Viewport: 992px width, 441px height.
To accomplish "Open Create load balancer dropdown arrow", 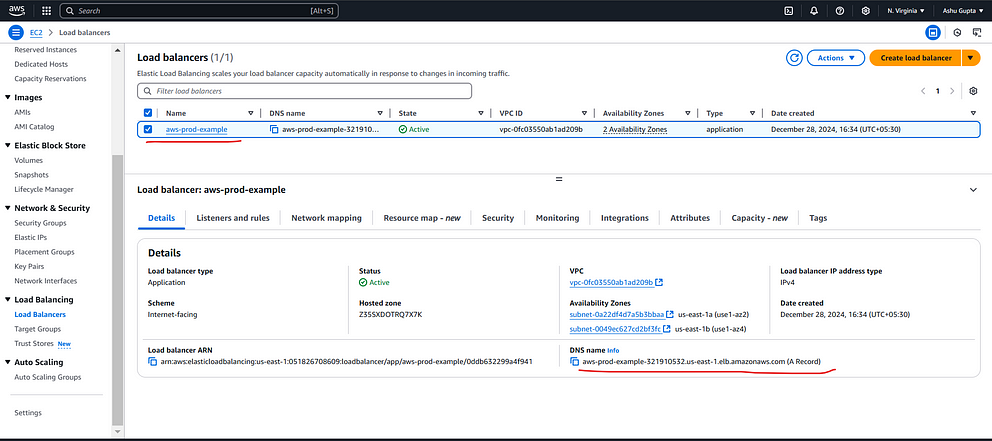I will pos(970,58).
